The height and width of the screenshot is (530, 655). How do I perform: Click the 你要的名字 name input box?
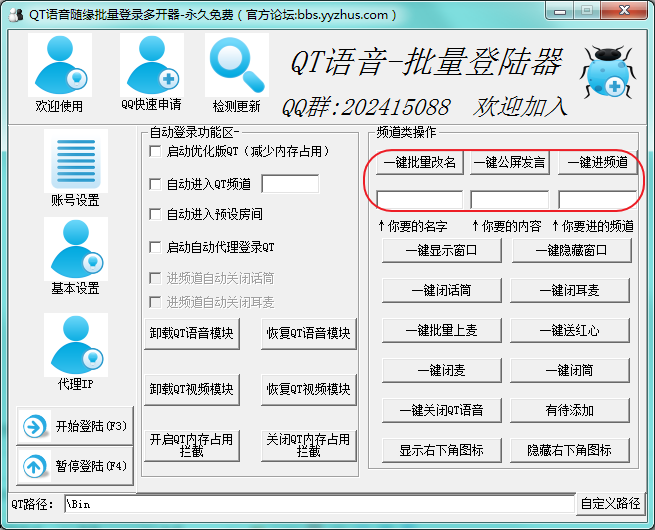click(x=419, y=199)
